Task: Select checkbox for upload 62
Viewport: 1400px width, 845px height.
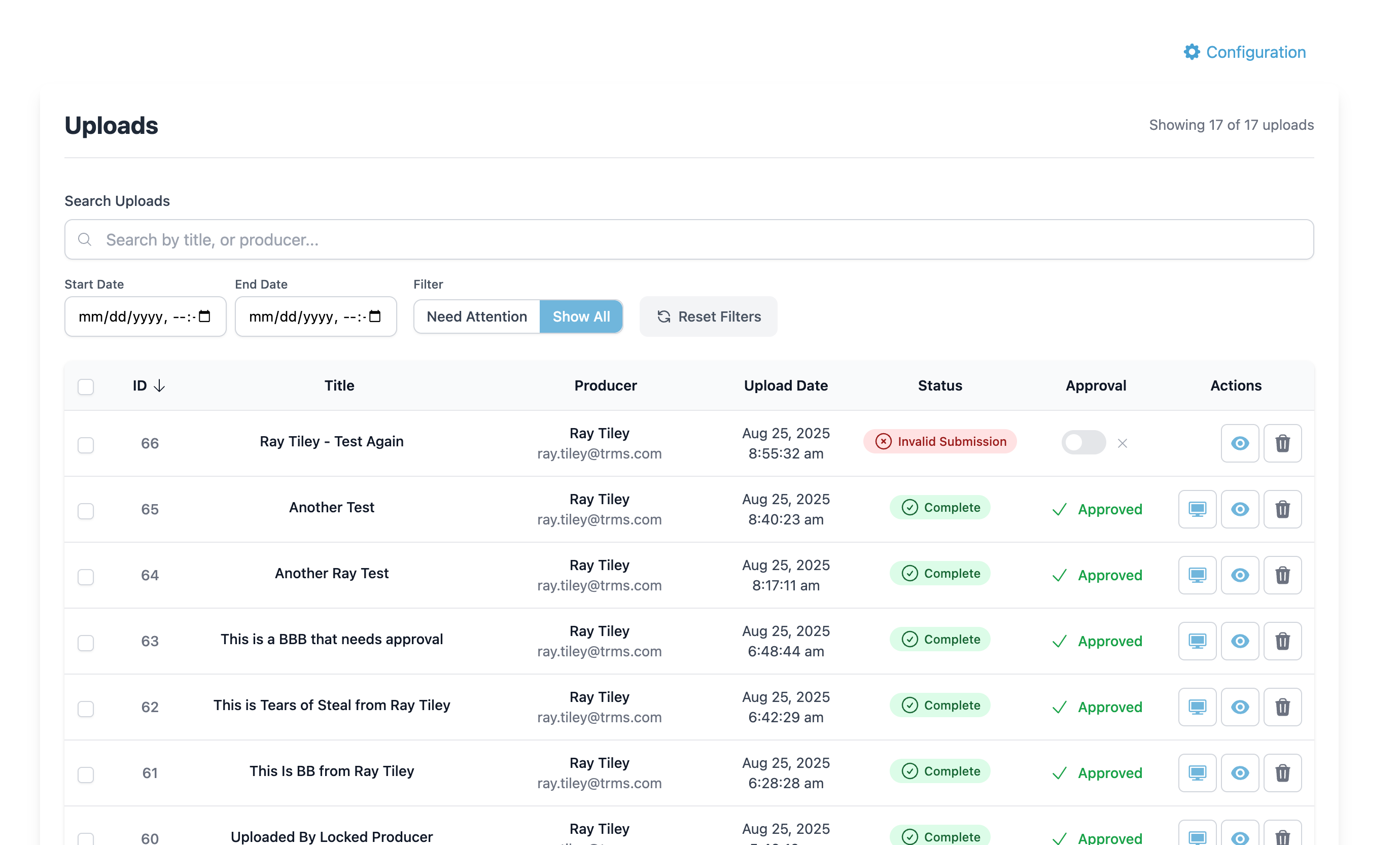Action: pyautogui.click(x=86, y=709)
